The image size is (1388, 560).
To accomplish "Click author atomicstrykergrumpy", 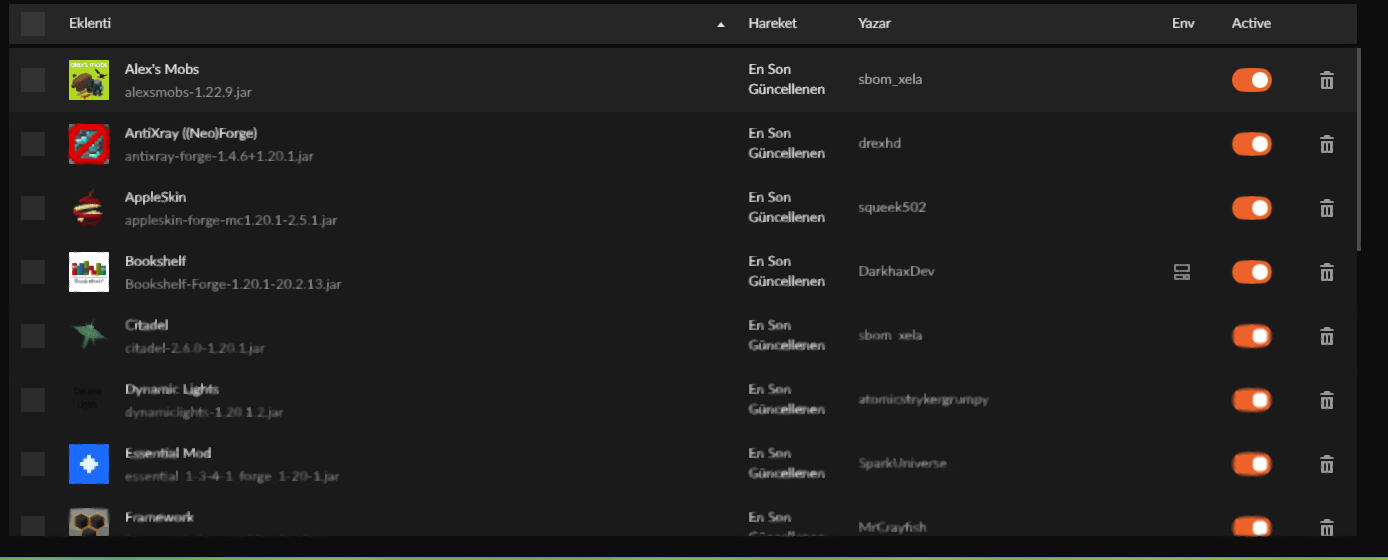I will click(923, 399).
